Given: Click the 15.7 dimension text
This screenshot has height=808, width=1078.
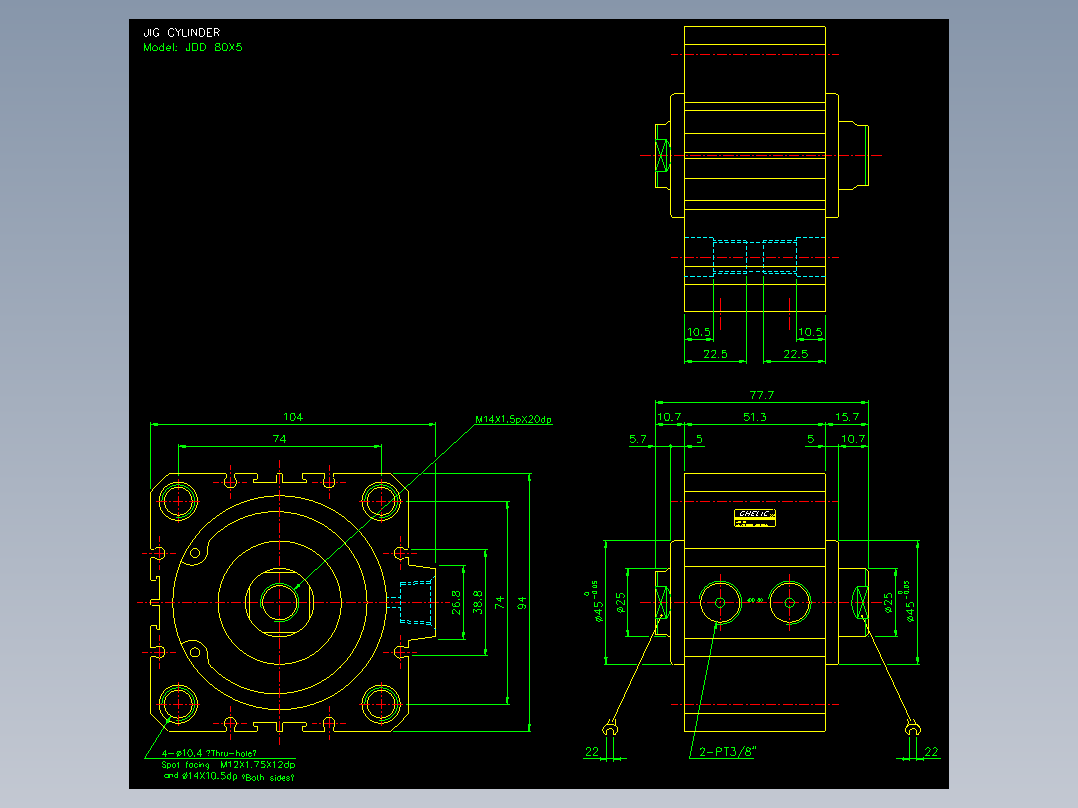Looking at the screenshot, I should (x=847, y=417).
